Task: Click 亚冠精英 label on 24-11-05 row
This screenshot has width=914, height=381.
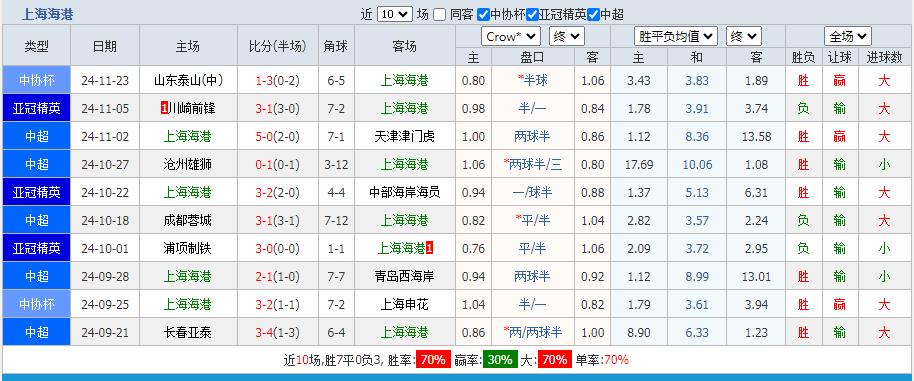Action: tap(36, 108)
